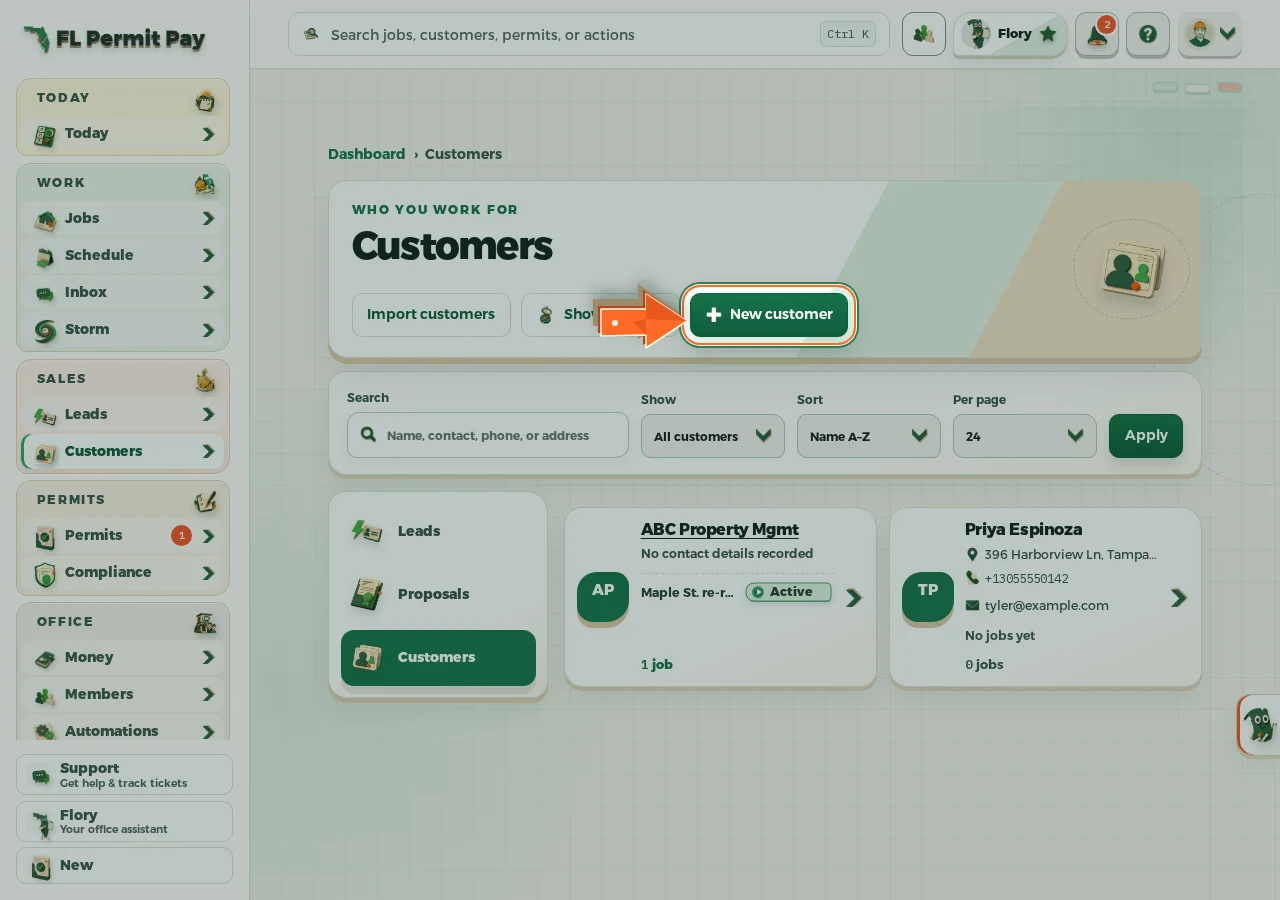
Task: Click the AP avatar on the ABC Property card
Action: tap(603, 598)
